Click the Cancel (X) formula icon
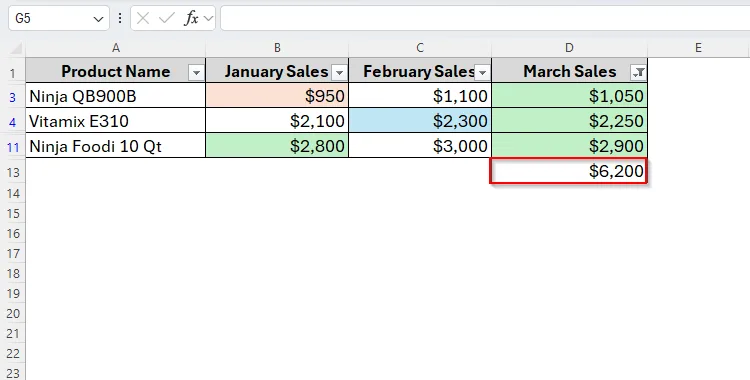The height and width of the screenshot is (380, 750). coord(143,19)
